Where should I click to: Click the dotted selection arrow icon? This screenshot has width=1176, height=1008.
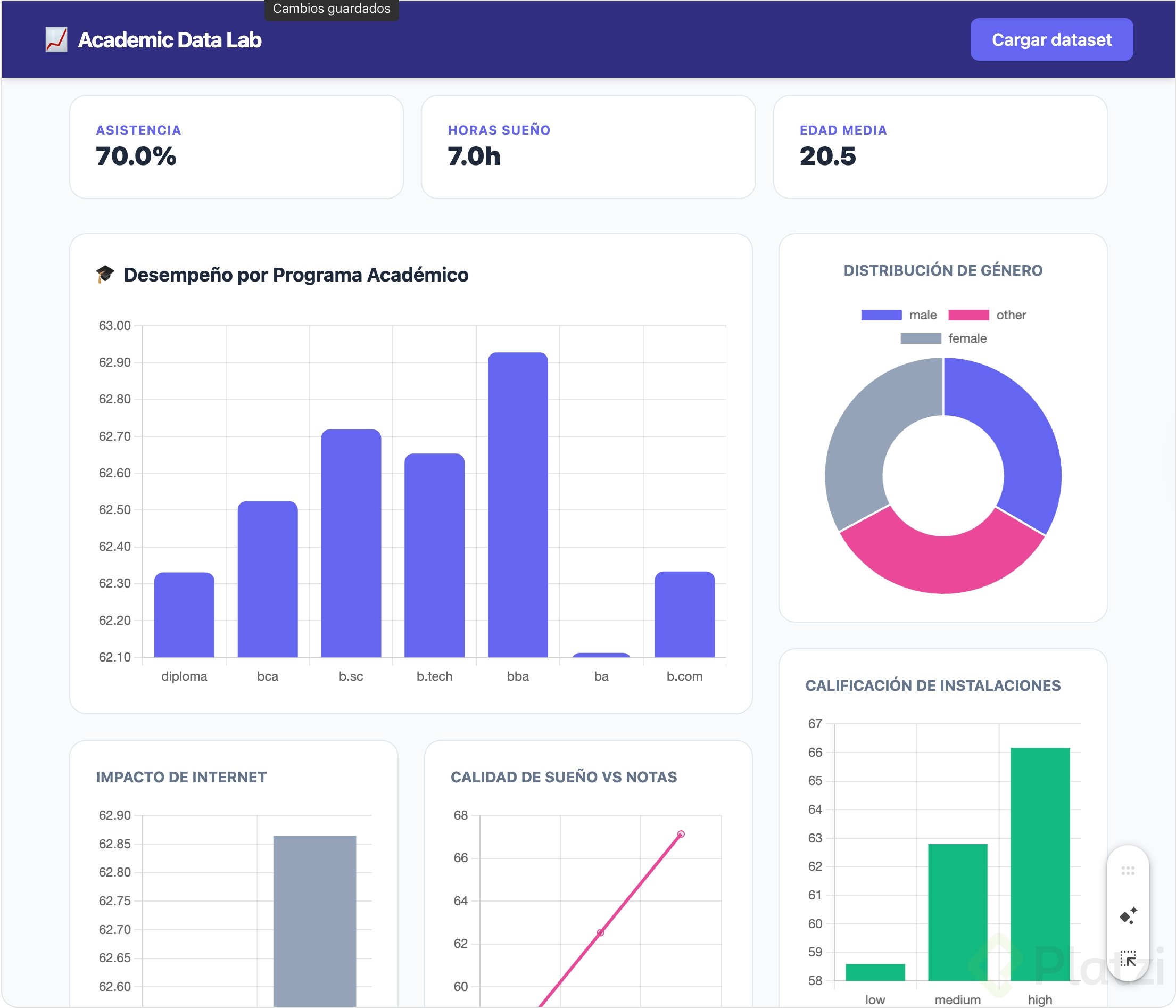[1128, 959]
